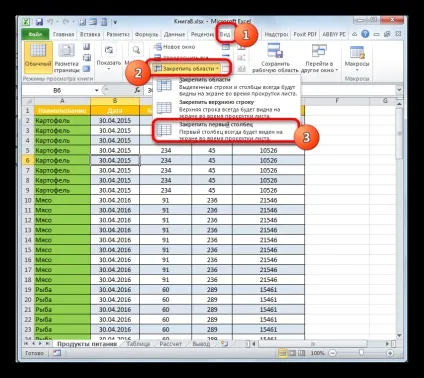
Task: Select the Обычный view button
Action: coord(38,58)
